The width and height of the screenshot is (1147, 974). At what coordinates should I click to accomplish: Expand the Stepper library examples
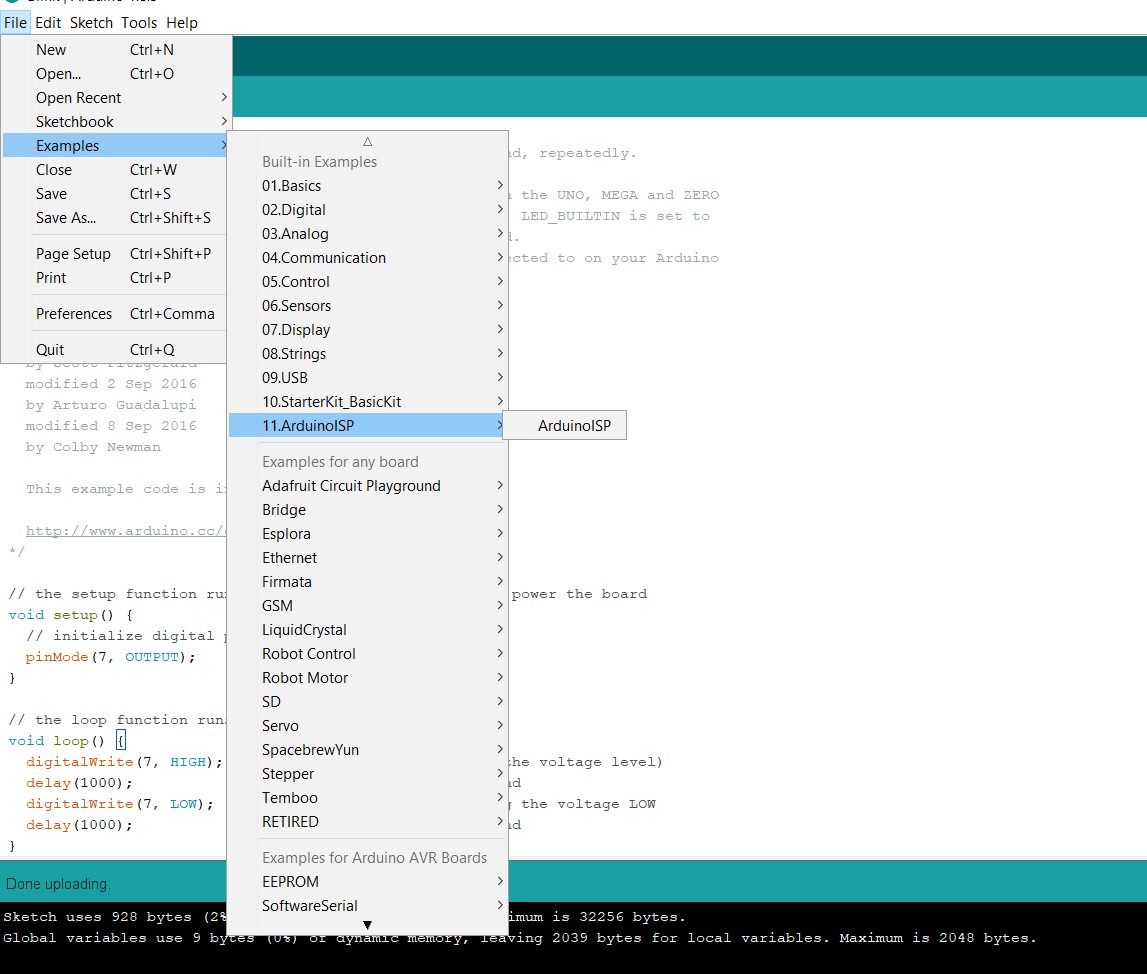click(368, 774)
